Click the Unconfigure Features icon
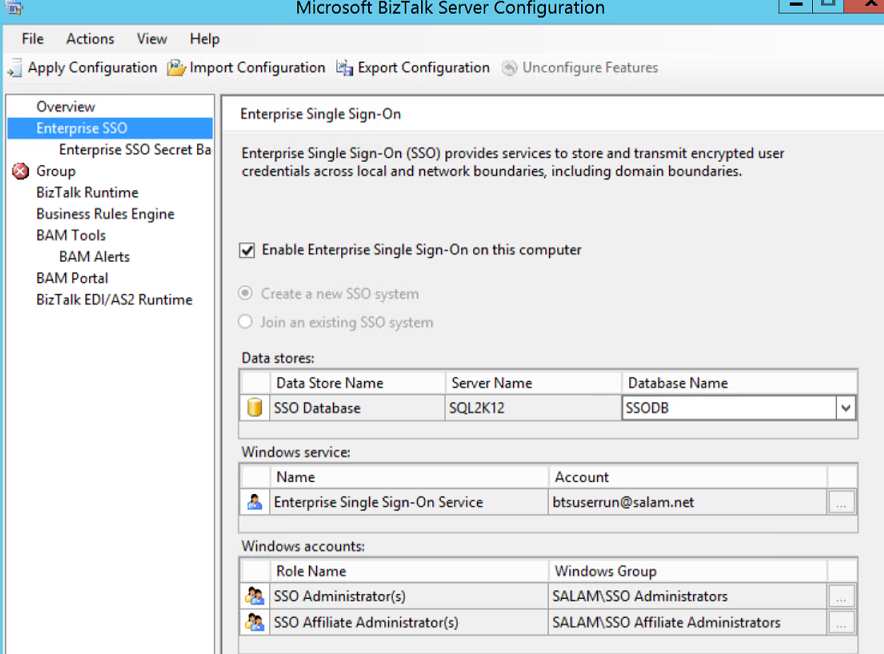 click(509, 68)
